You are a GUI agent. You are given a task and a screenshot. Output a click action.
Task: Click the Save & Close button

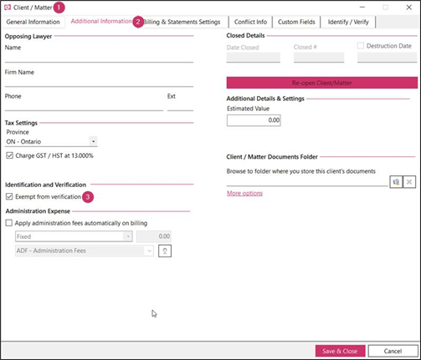pos(340,351)
